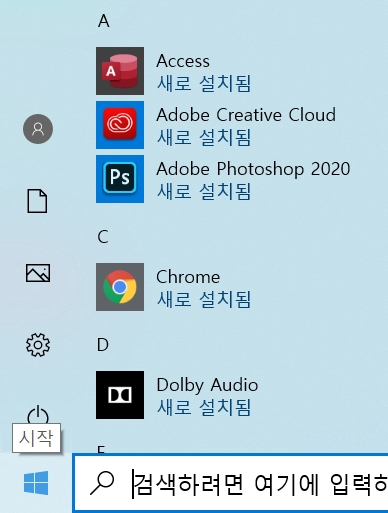The height and width of the screenshot is (513, 388).
Task: Jump via the letter D group header
Action: coord(103,345)
